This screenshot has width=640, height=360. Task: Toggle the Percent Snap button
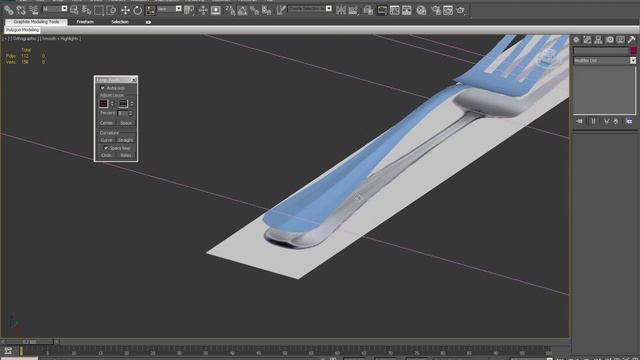[x=254, y=10]
